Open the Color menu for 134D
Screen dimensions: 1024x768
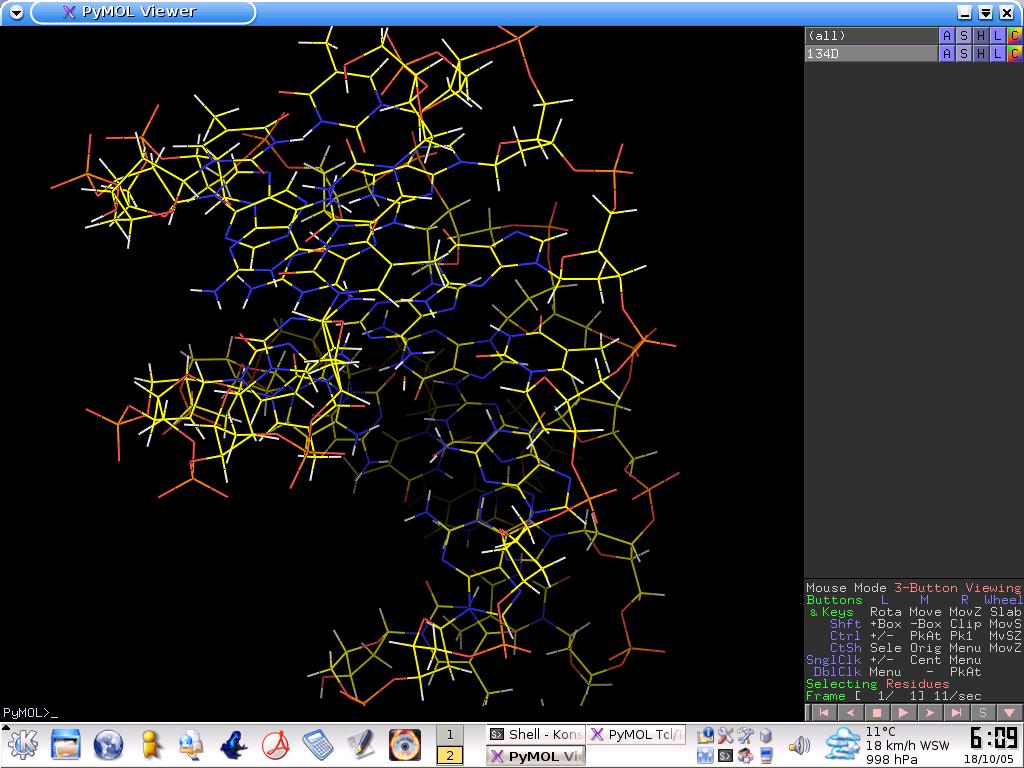pyautogui.click(x=1014, y=54)
